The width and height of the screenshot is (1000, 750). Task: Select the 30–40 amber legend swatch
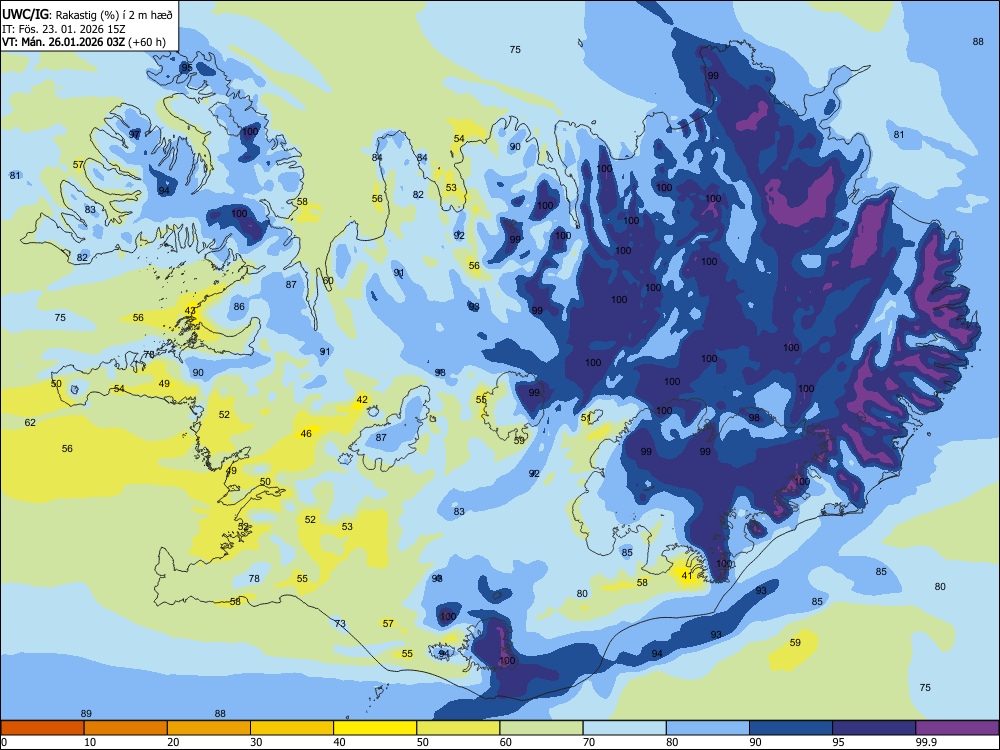pyautogui.click(x=292, y=728)
